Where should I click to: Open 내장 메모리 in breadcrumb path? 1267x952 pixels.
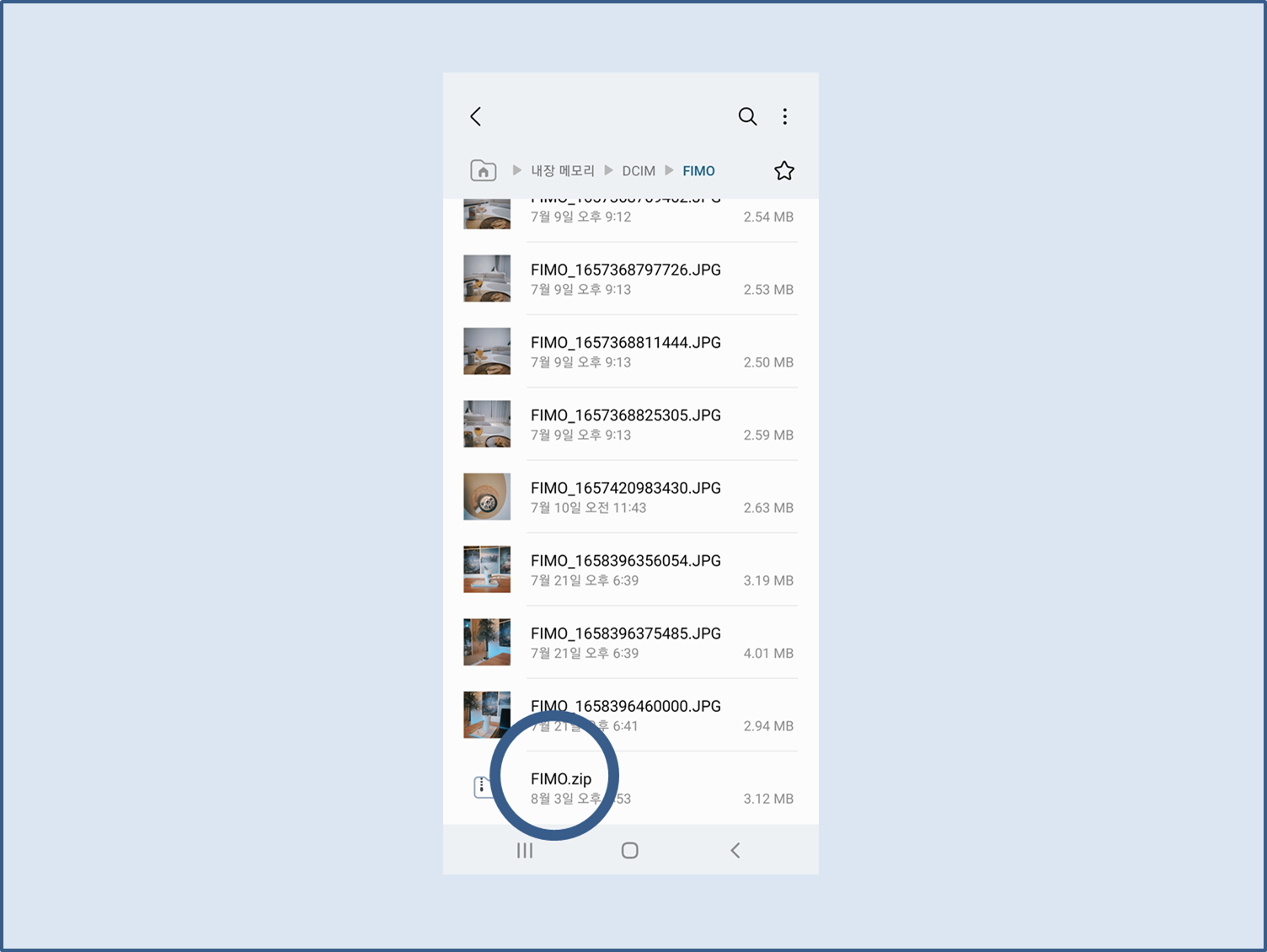[x=563, y=171]
